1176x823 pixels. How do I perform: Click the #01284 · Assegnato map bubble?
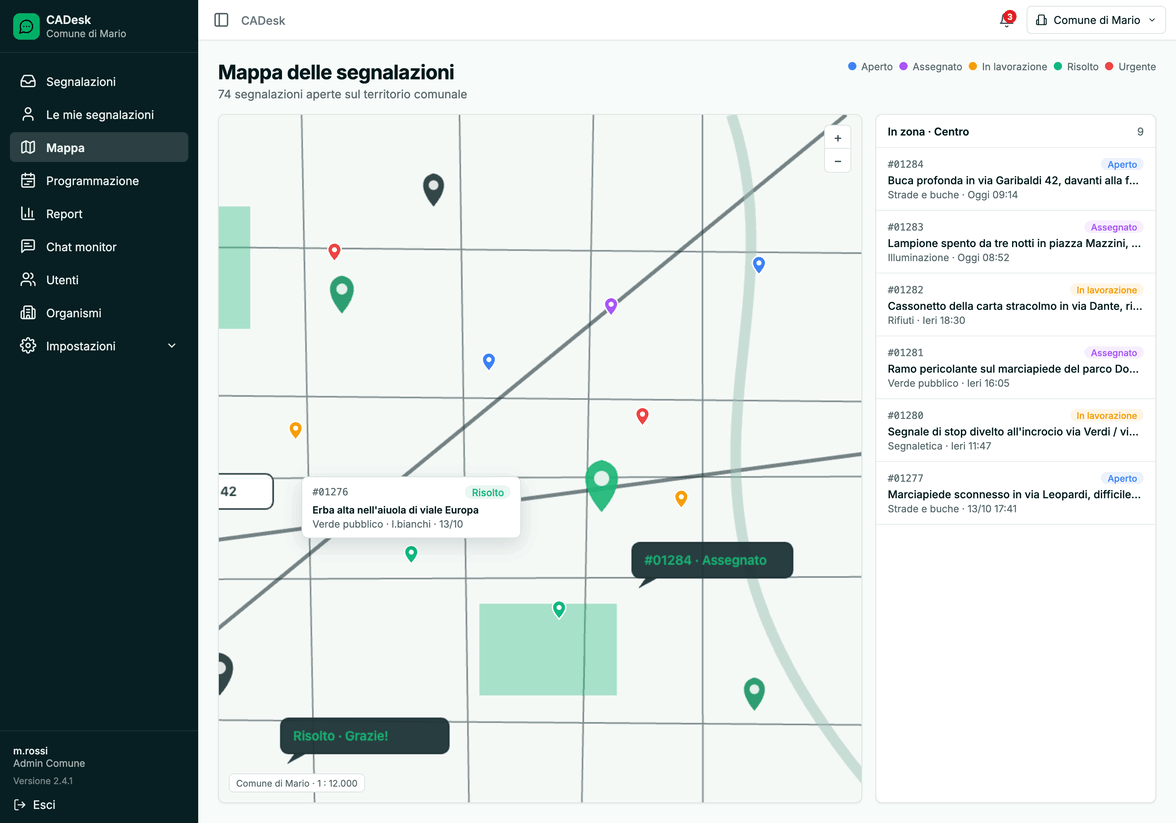712,560
